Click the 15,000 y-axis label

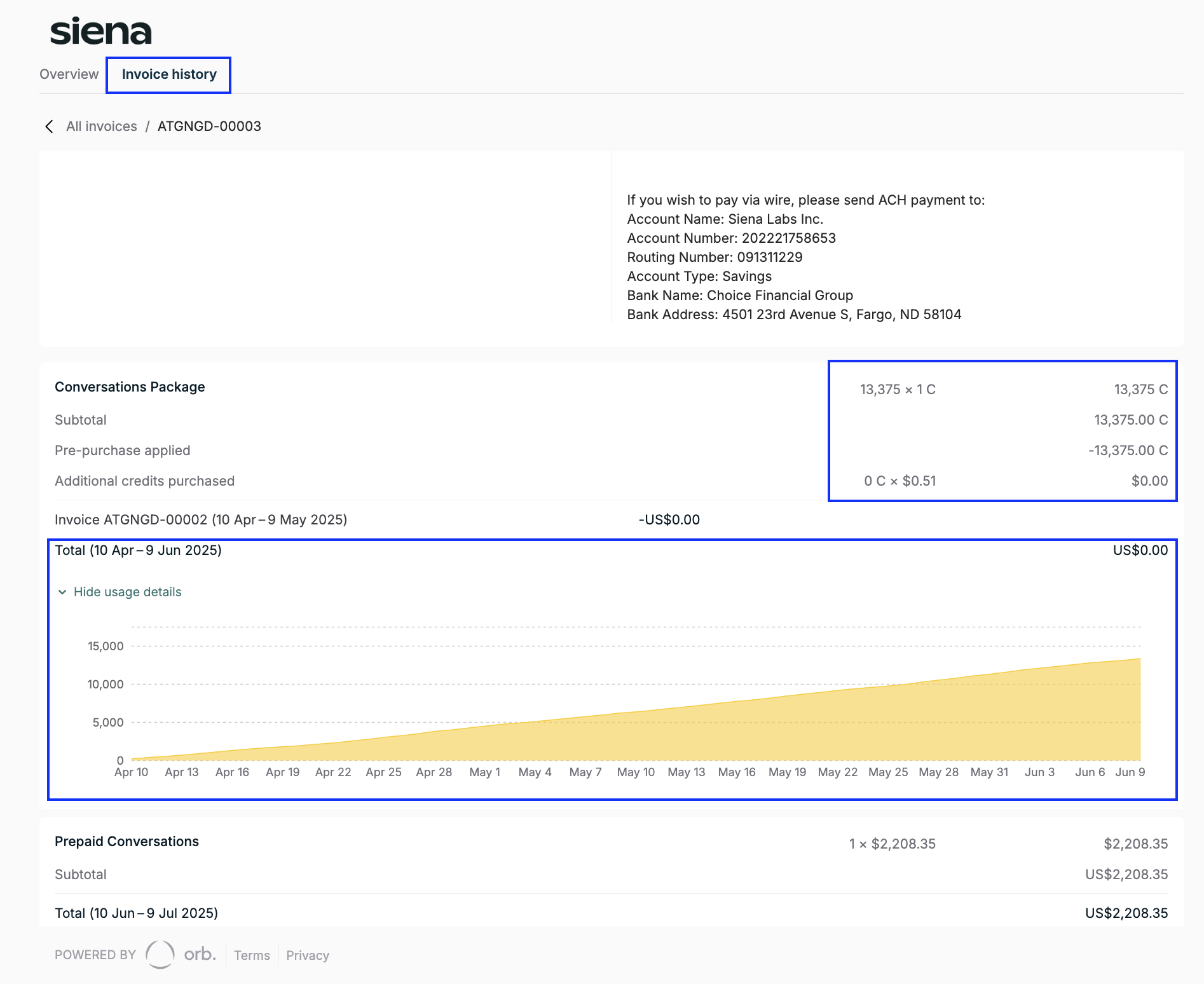pos(106,646)
